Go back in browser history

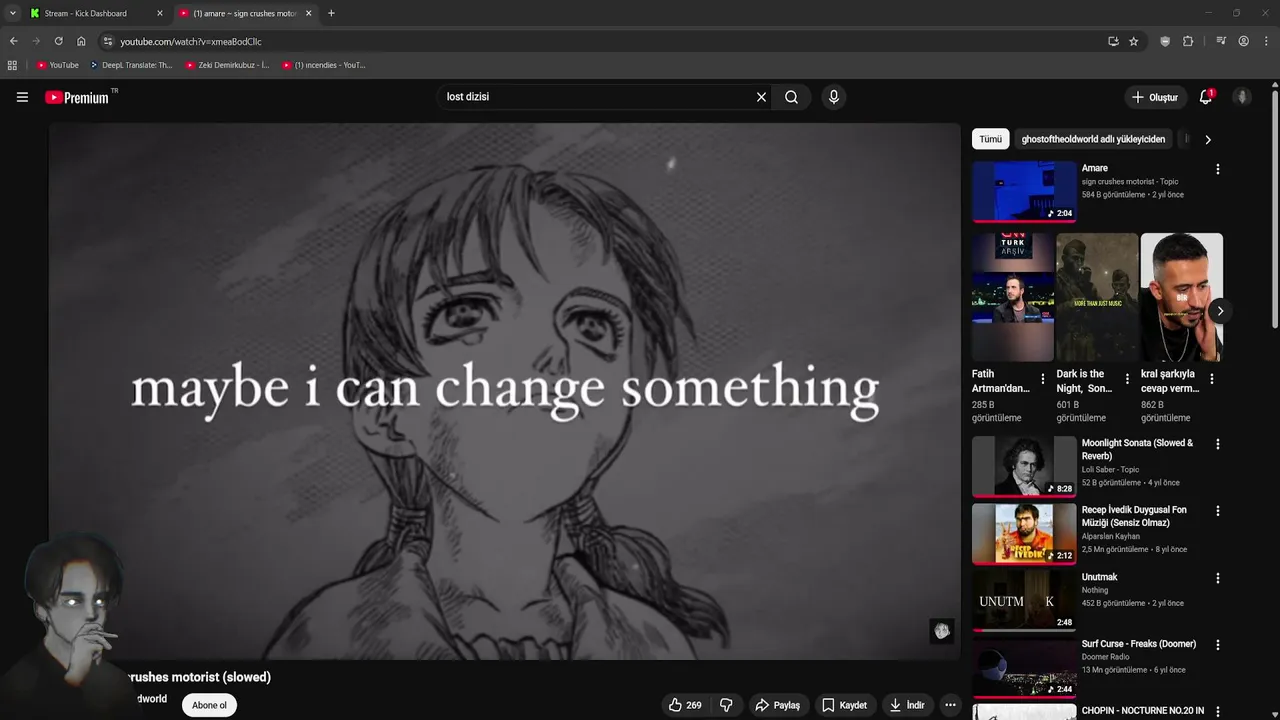click(13, 41)
